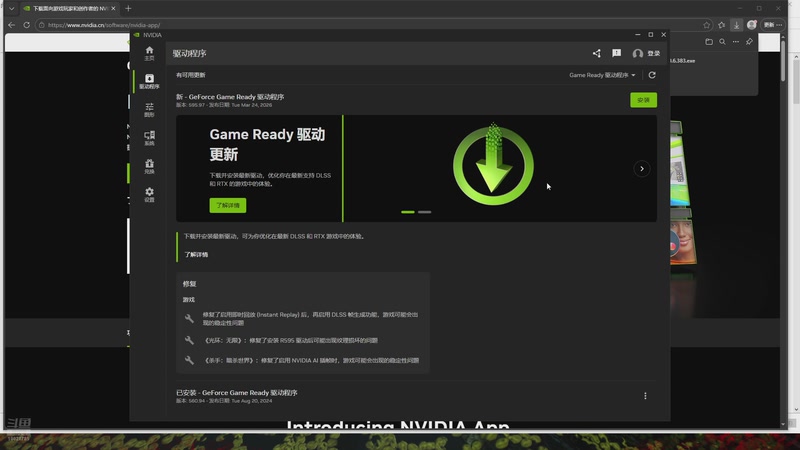Screen dimensions: 800x450
Task: Open the browser tab list chevron
Action: point(11,8)
